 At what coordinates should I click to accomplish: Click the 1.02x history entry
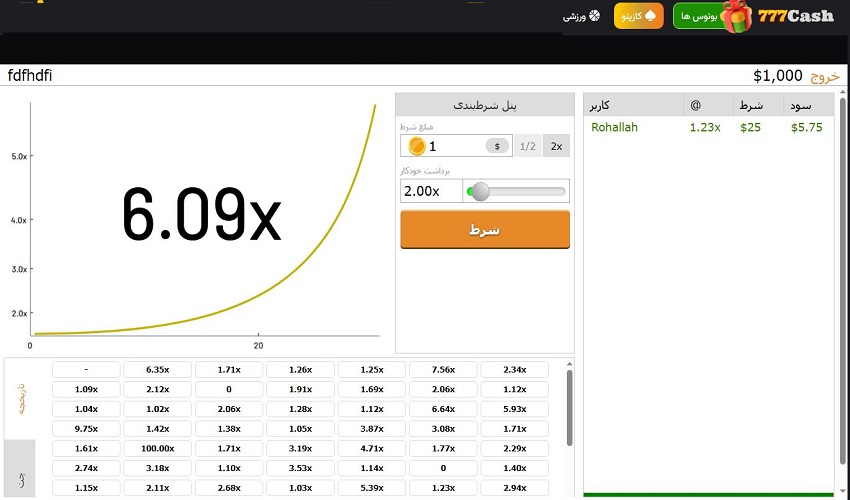[158, 409]
